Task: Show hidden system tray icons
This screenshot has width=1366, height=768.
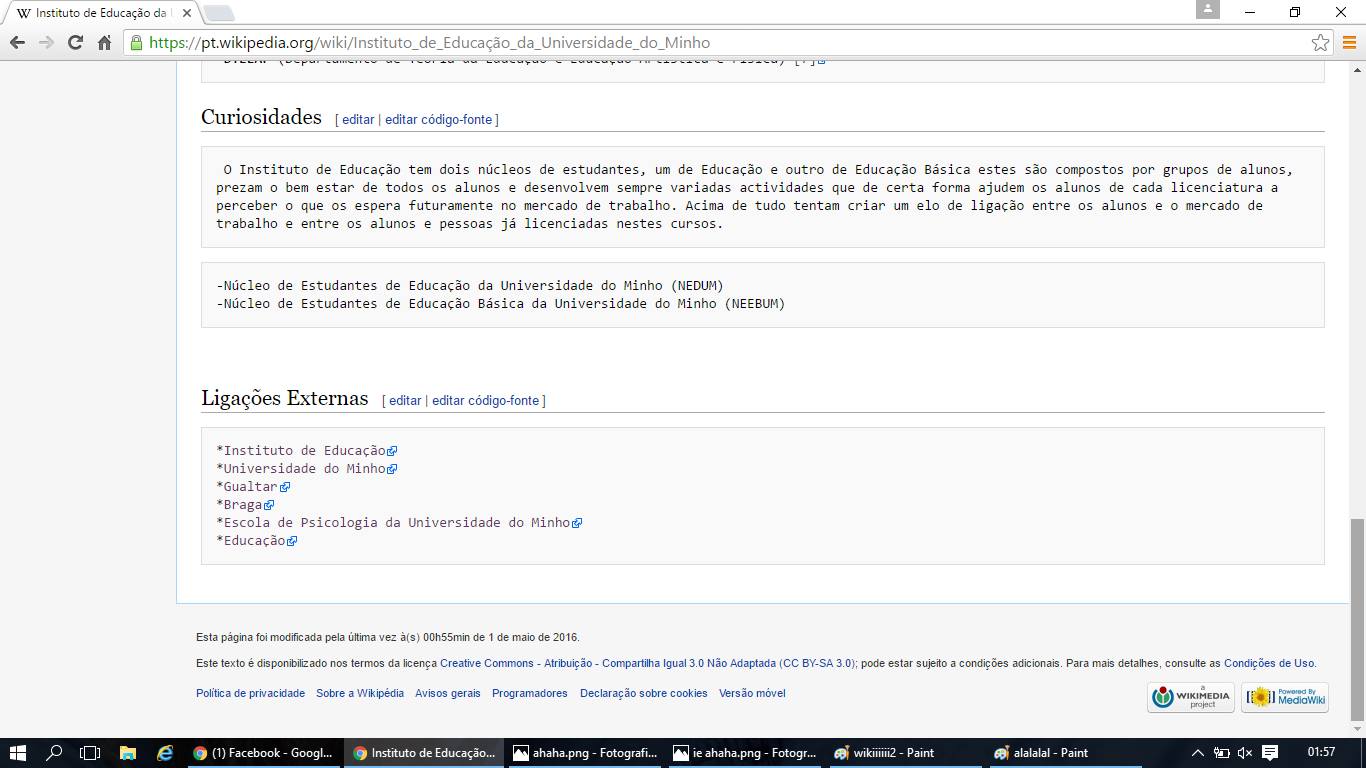Action: 1197,753
